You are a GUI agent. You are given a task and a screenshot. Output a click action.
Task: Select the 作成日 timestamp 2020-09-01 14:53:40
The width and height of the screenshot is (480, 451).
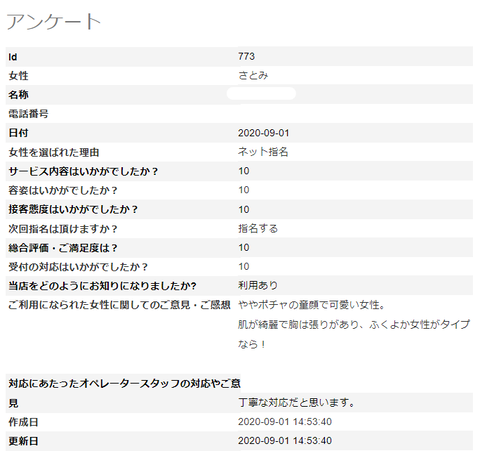(285, 422)
